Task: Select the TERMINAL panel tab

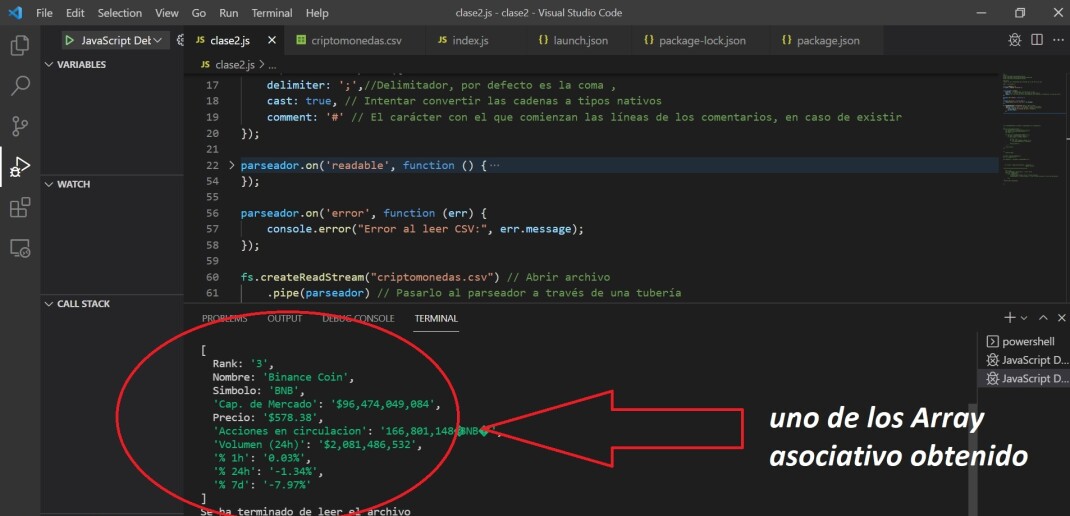Action: 436,318
